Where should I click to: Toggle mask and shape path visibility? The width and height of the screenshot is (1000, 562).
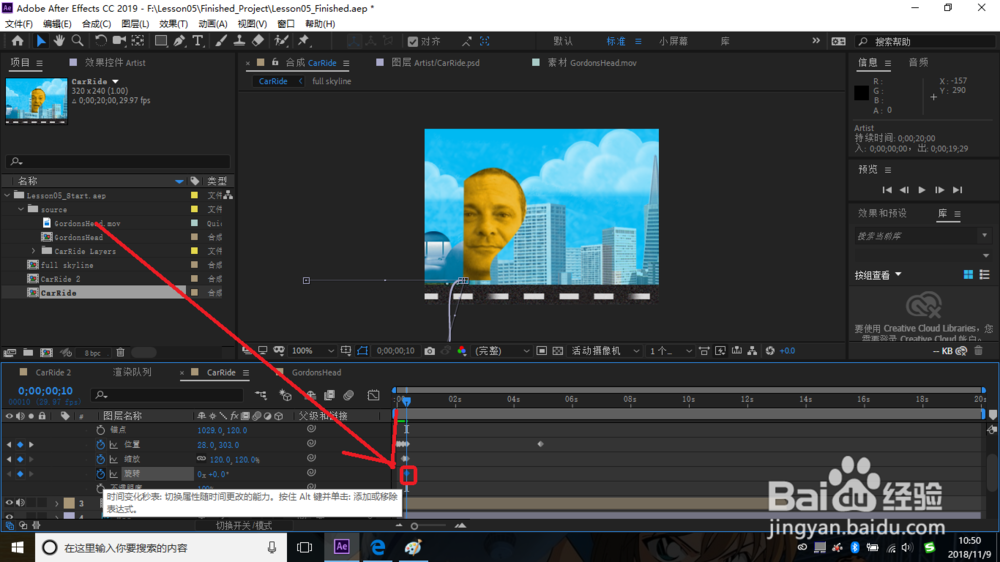point(362,351)
